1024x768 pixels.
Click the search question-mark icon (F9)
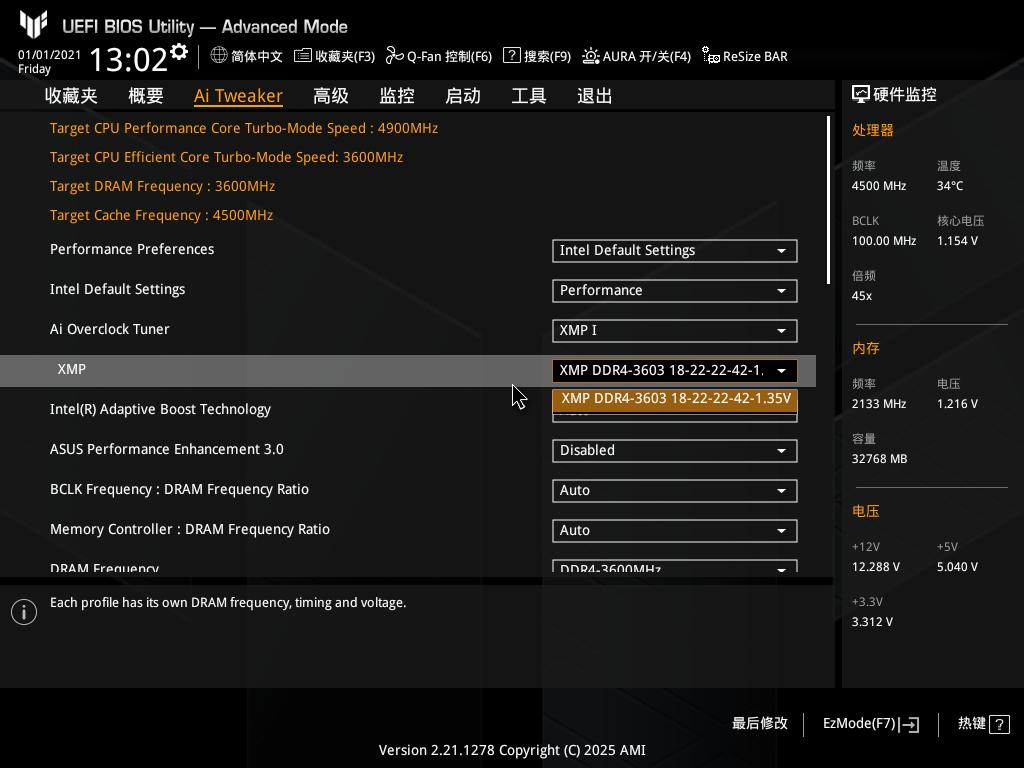point(512,56)
